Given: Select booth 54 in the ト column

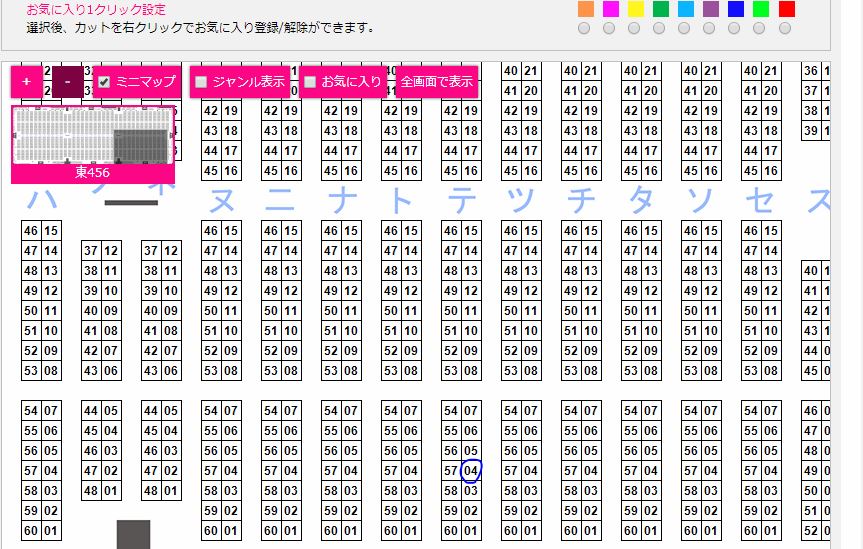Looking at the screenshot, I should tap(391, 411).
